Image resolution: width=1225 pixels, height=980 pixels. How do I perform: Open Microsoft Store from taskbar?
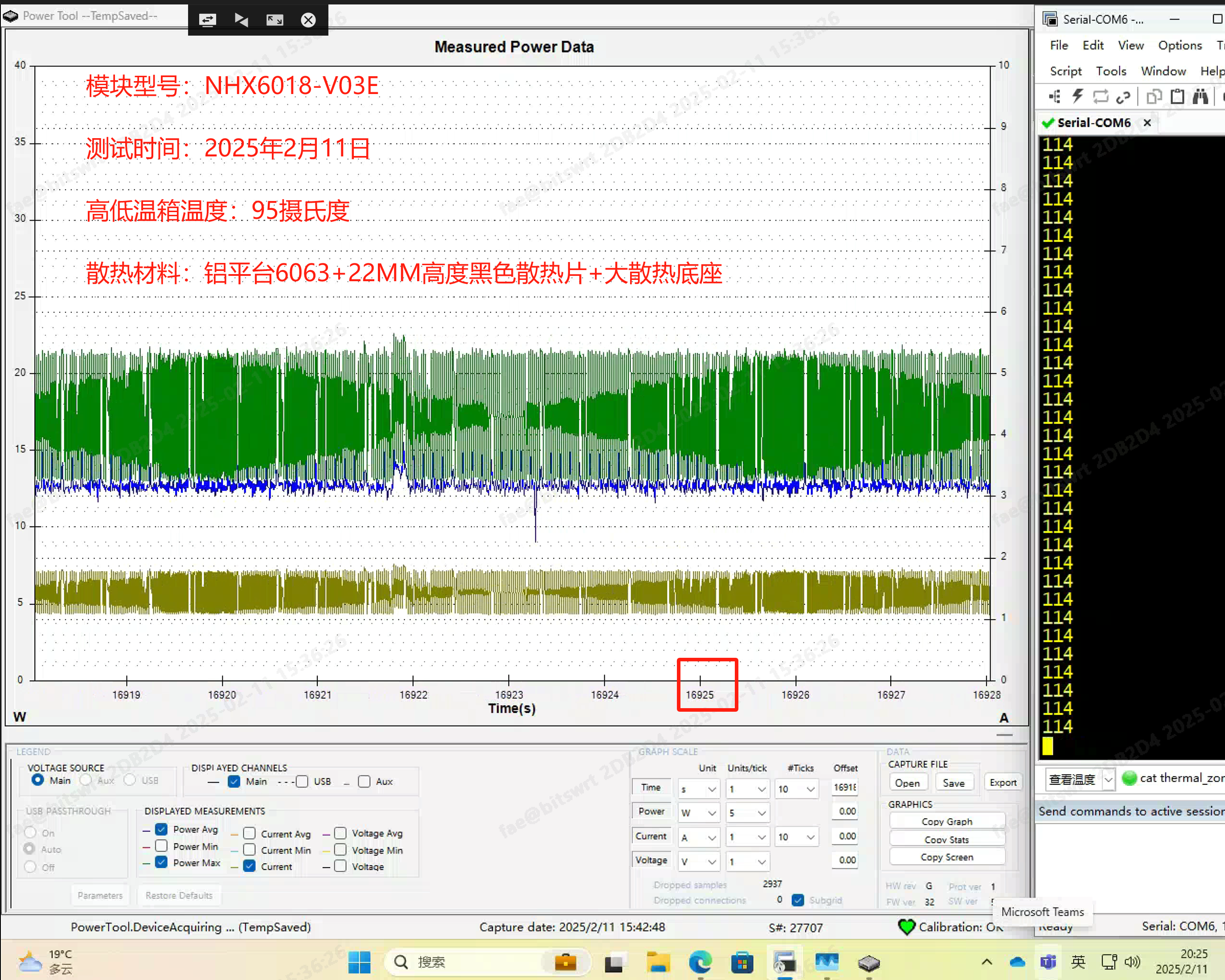tap(742, 962)
